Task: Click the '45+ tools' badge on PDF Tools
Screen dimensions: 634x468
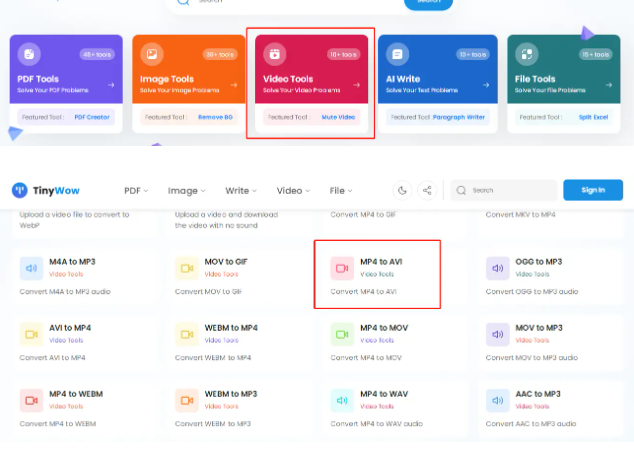Action: 97,54
